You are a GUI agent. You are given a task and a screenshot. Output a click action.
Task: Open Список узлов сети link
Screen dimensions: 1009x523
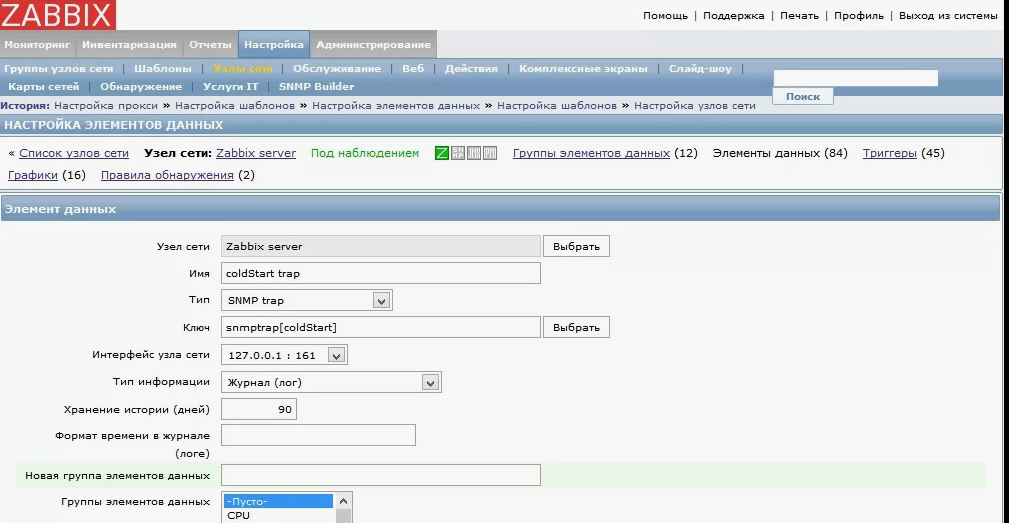[x=74, y=153]
